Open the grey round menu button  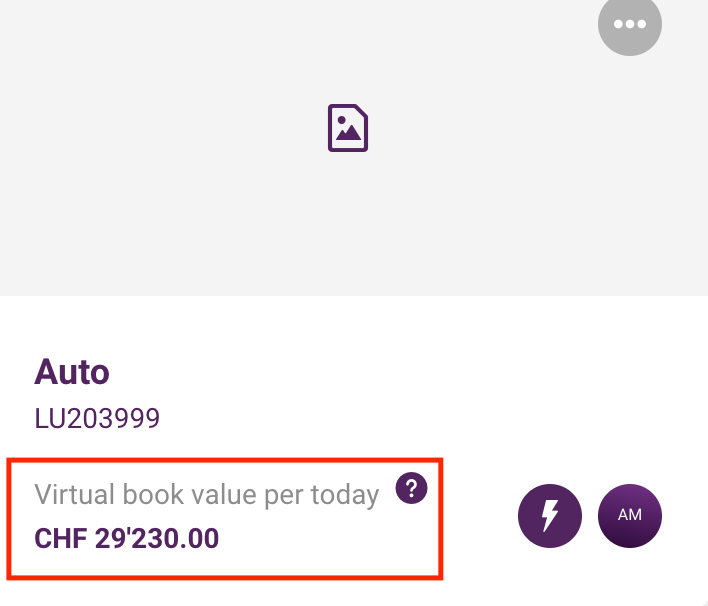click(x=629, y=23)
